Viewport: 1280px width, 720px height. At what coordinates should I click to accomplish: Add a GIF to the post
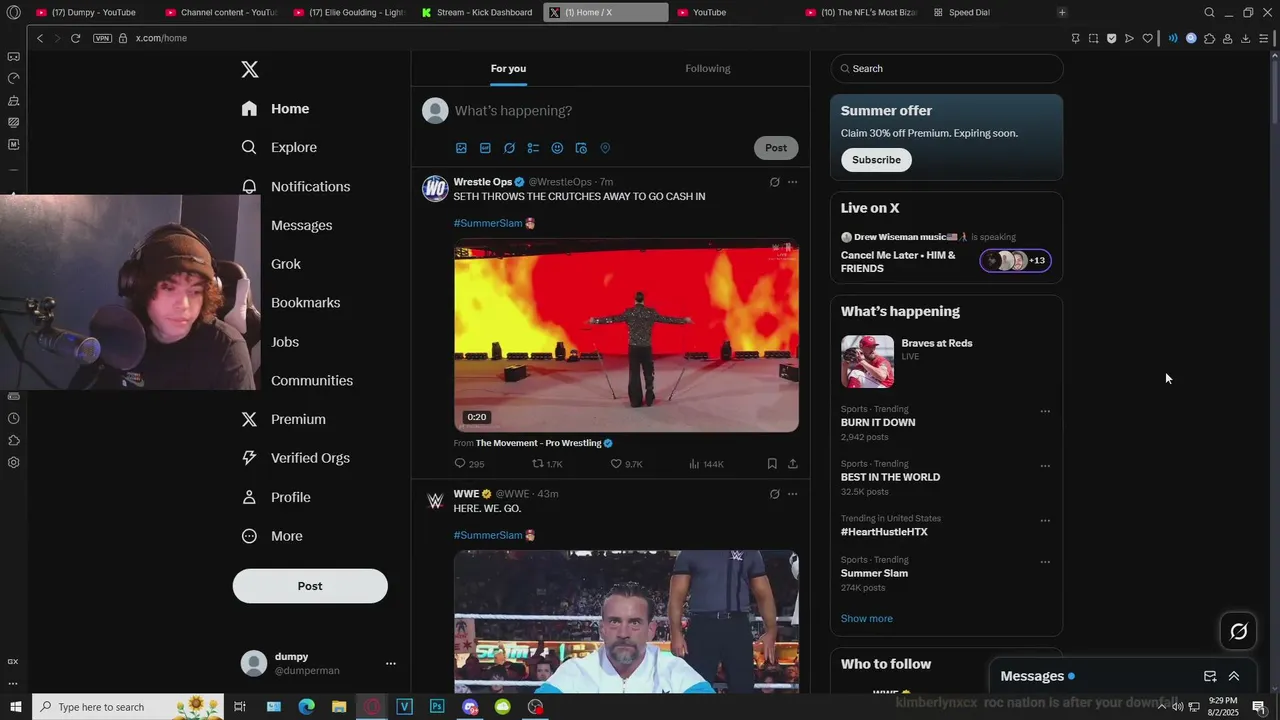pyautogui.click(x=485, y=148)
